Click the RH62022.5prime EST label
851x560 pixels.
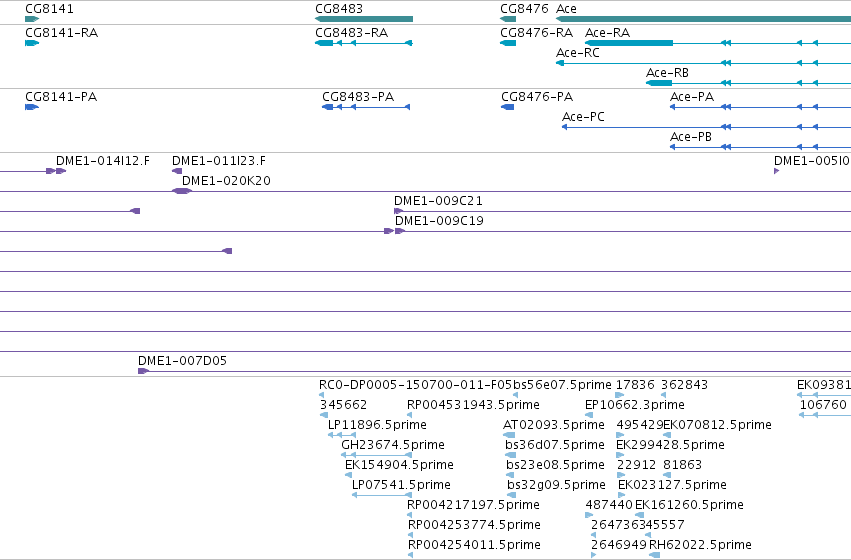701,545
